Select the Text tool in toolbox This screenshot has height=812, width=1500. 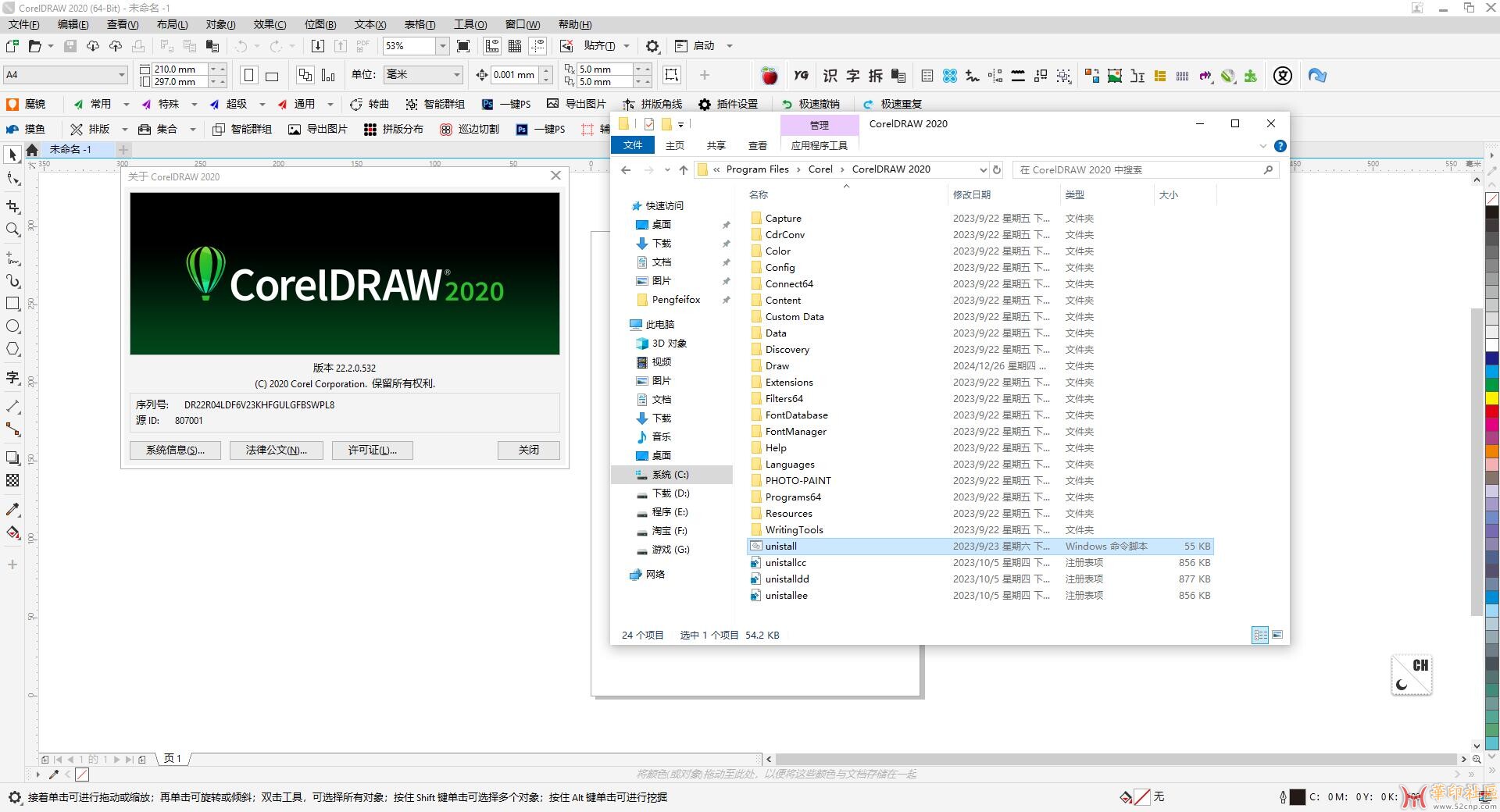coord(12,378)
